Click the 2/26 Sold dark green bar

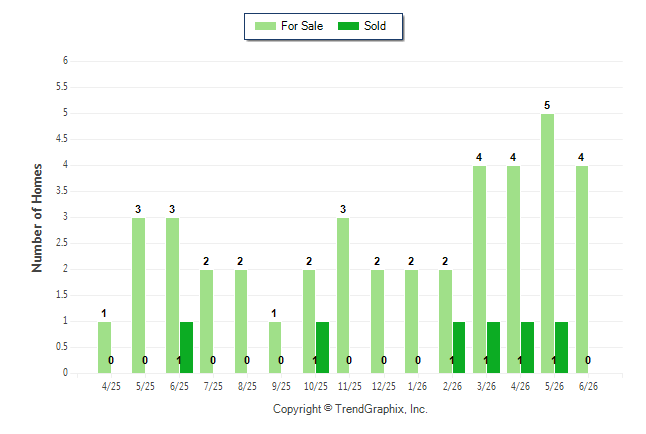click(459, 347)
